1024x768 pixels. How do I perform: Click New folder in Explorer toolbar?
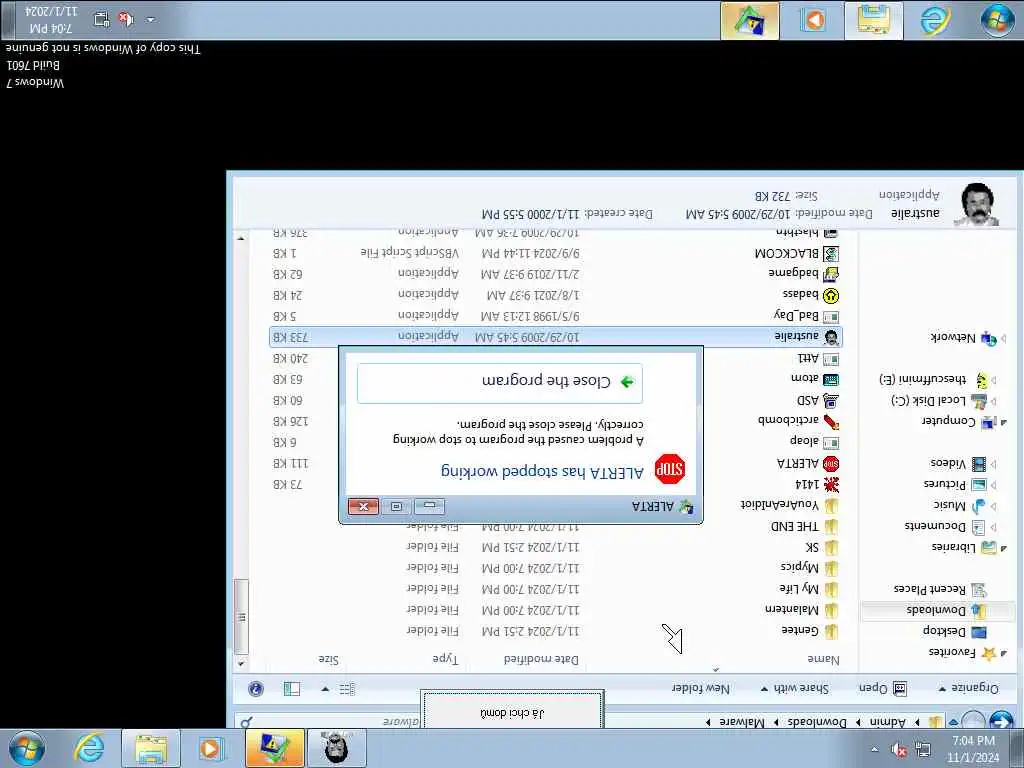coord(701,688)
